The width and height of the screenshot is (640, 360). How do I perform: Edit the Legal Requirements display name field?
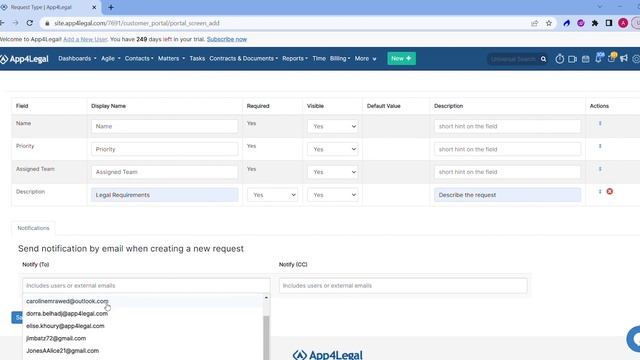coord(164,195)
